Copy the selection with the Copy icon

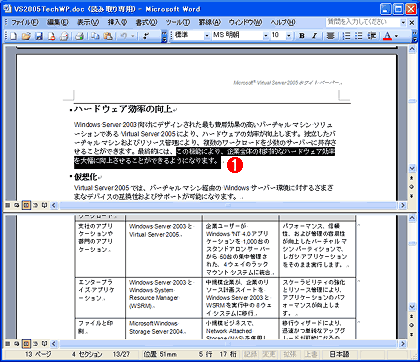click(95, 36)
